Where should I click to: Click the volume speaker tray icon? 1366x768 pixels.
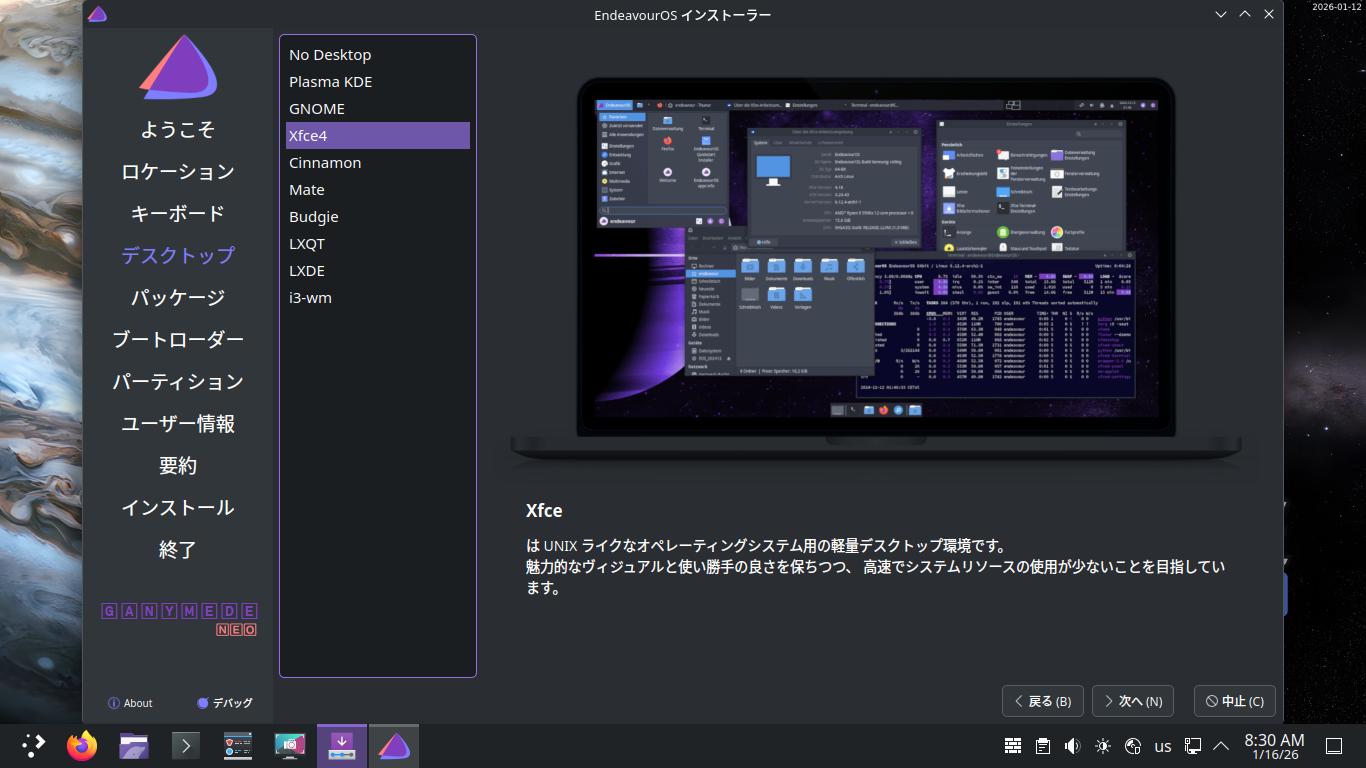tap(1073, 746)
